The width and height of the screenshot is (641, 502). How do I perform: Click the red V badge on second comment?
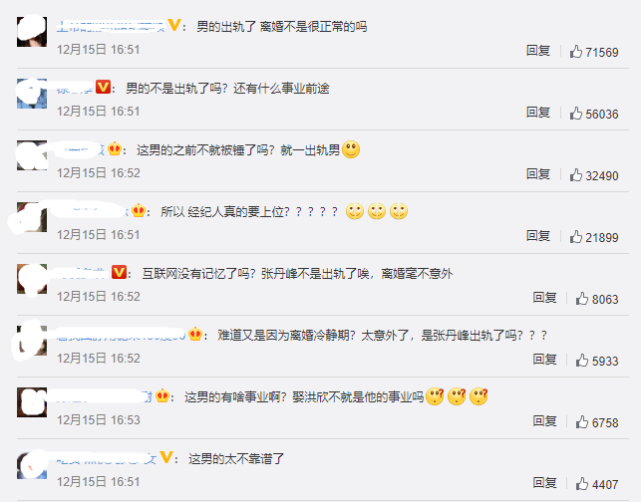(x=103, y=87)
